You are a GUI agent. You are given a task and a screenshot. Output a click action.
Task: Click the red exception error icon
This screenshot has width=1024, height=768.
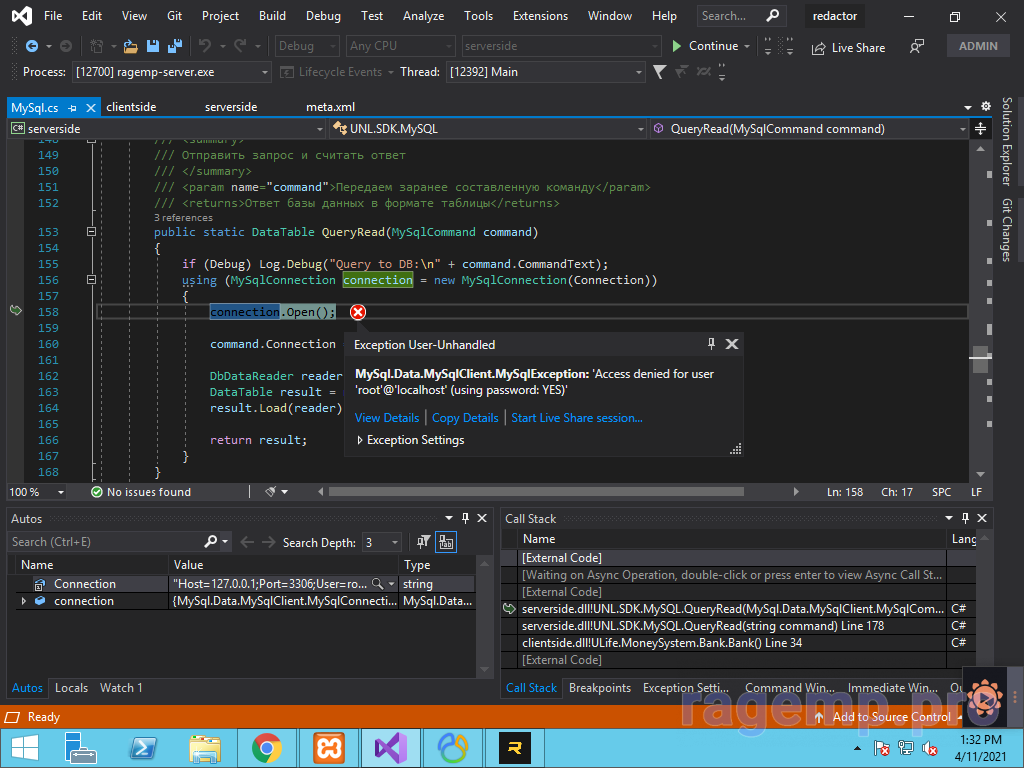pos(358,312)
